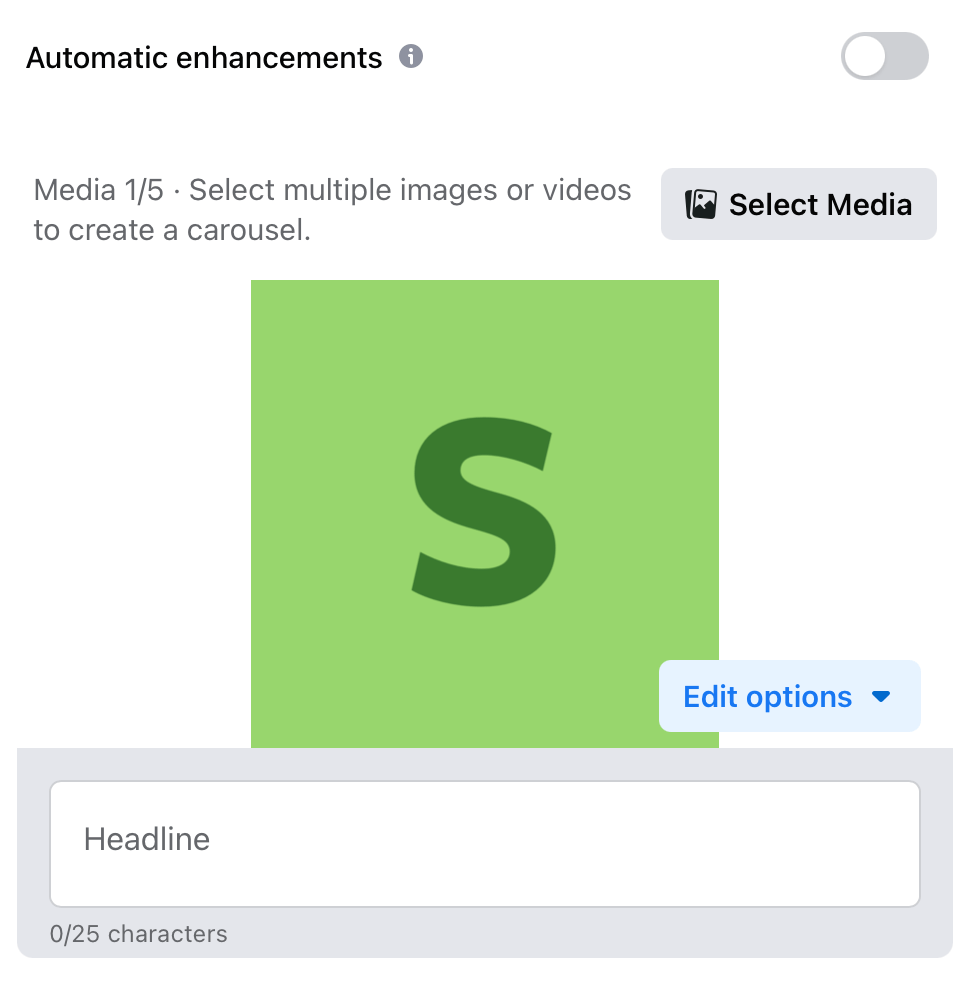Click the image stack icon in Select Media
This screenshot has height=984, width=978.
click(701, 205)
